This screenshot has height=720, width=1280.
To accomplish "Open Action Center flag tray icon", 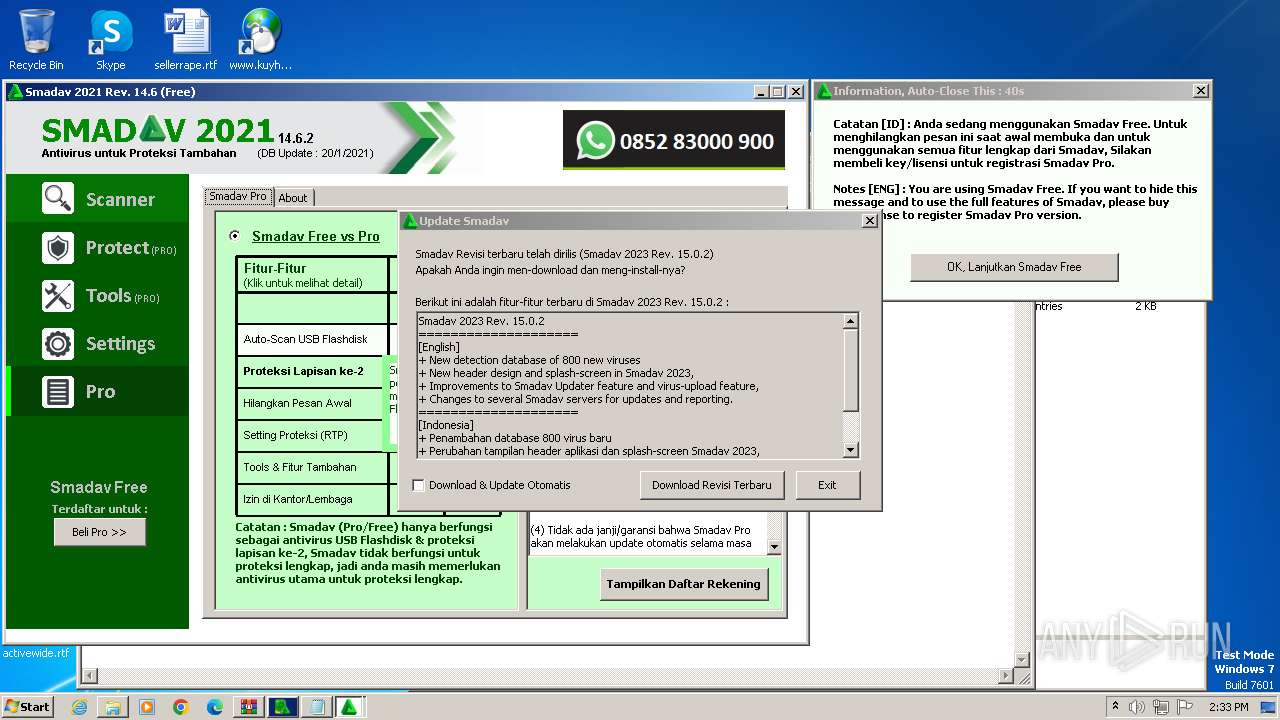I will click(x=1186, y=707).
